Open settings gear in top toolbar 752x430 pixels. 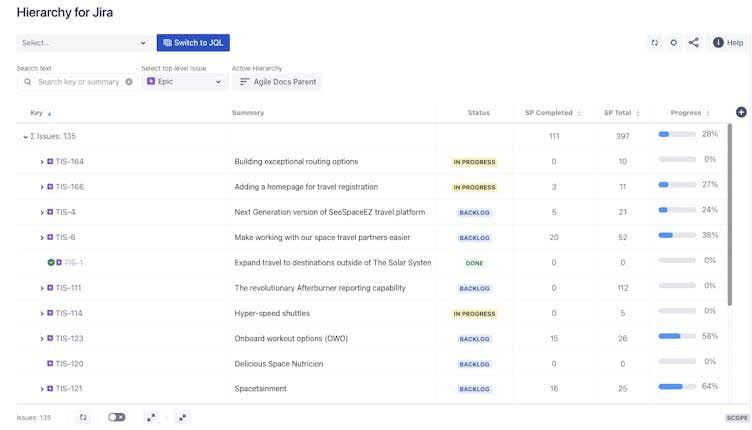[674, 43]
